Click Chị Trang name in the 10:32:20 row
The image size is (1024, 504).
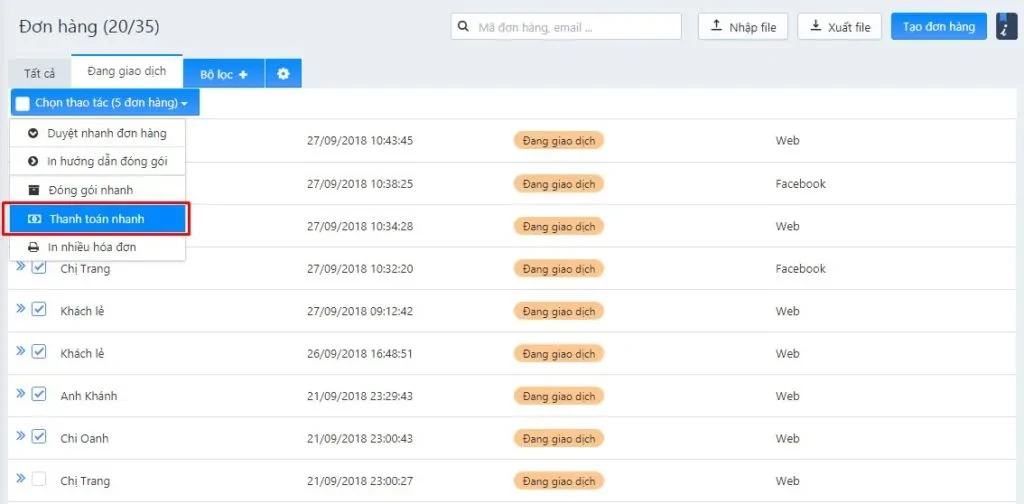(85, 268)
